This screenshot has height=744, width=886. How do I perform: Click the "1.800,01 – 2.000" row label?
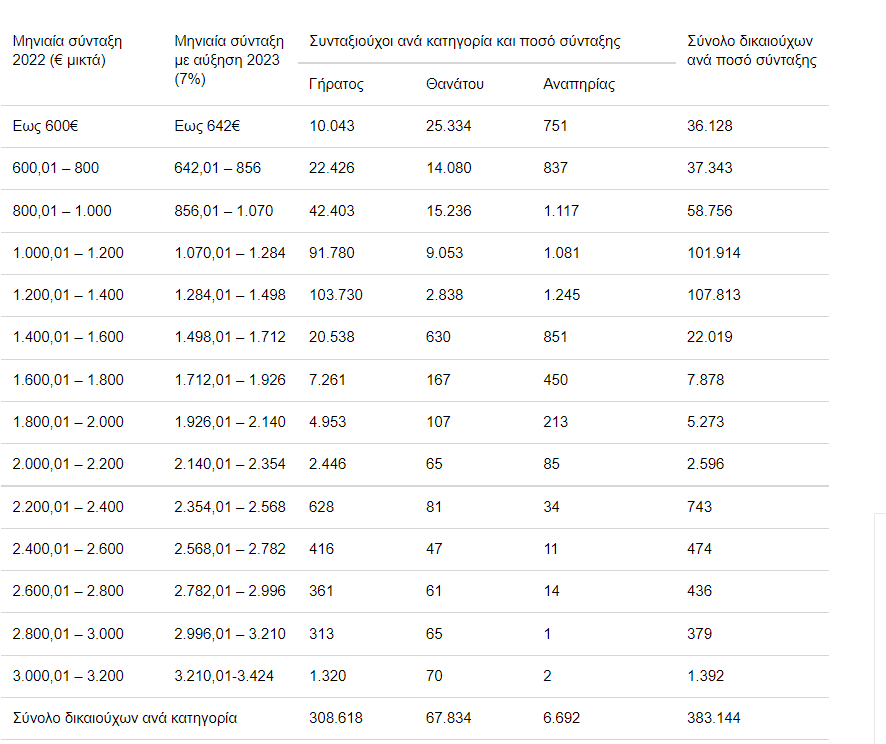69,422
